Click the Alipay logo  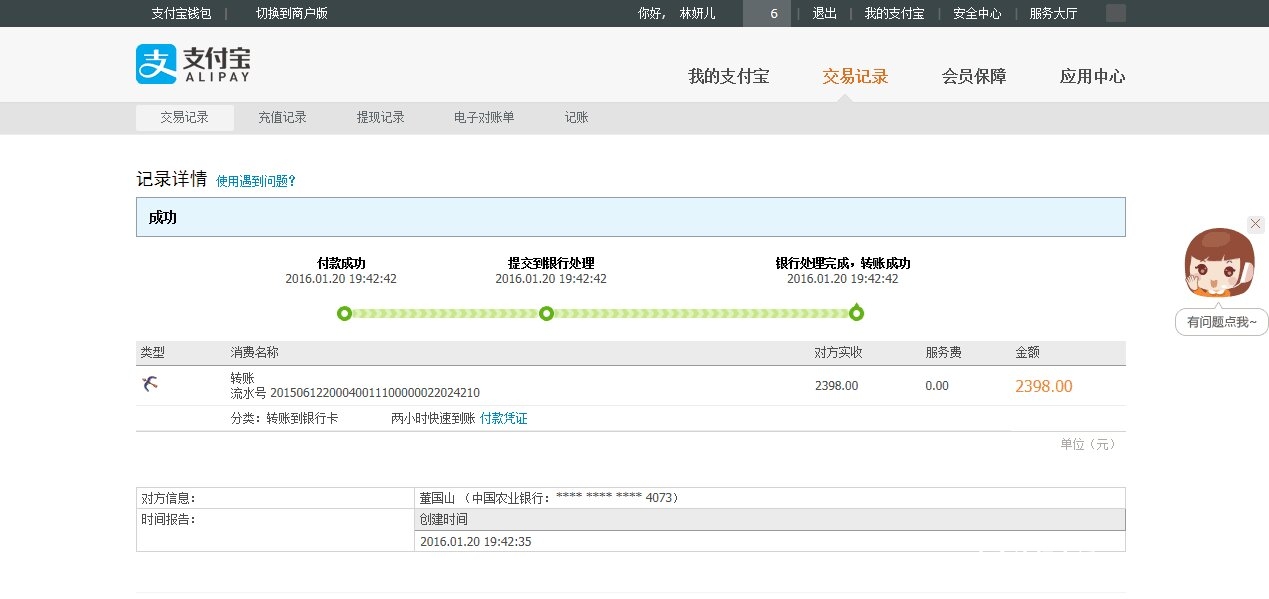click(193, 64)
